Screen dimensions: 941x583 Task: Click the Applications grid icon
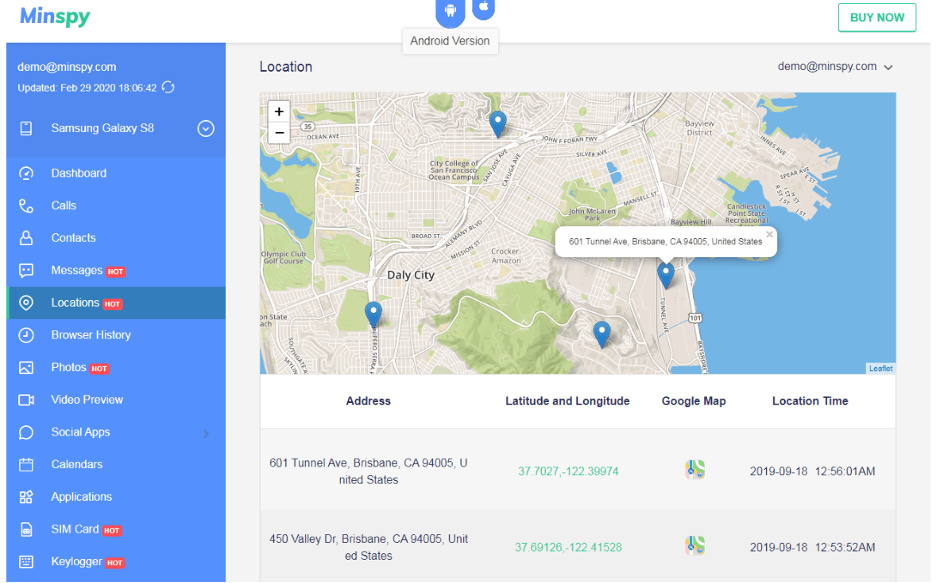click(x=26, y=497)
